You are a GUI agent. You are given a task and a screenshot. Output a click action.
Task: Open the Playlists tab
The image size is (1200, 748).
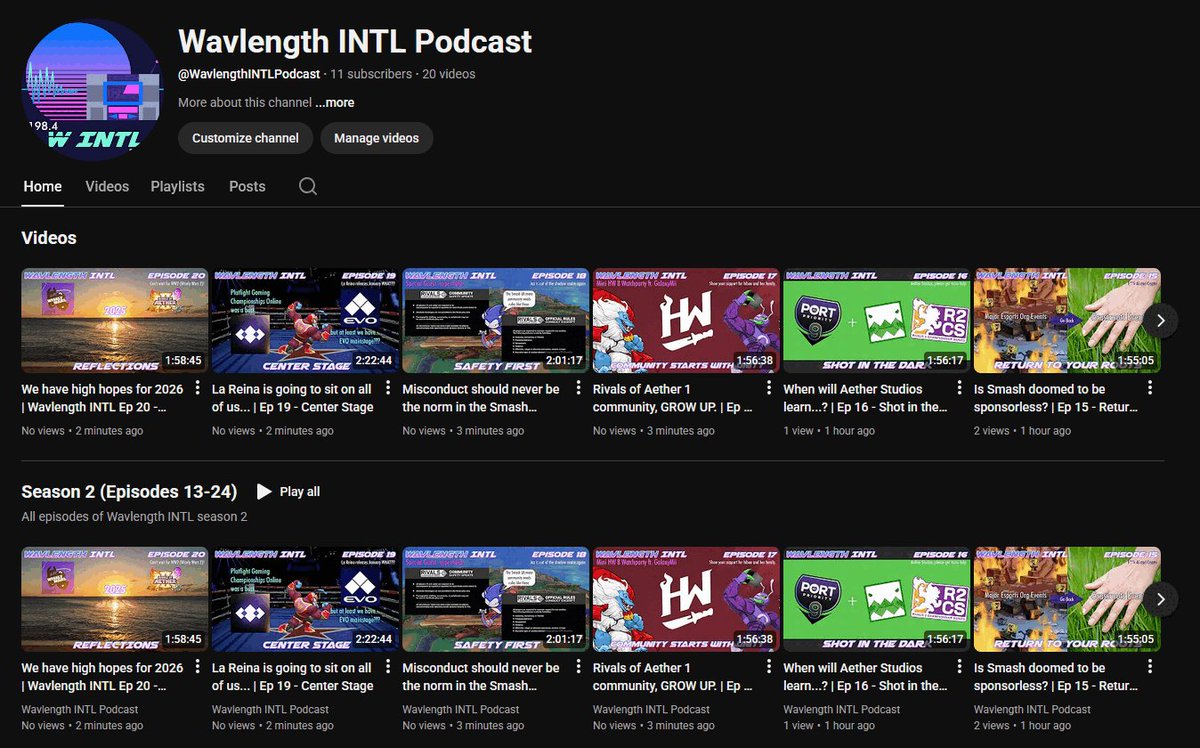point(177,186)
